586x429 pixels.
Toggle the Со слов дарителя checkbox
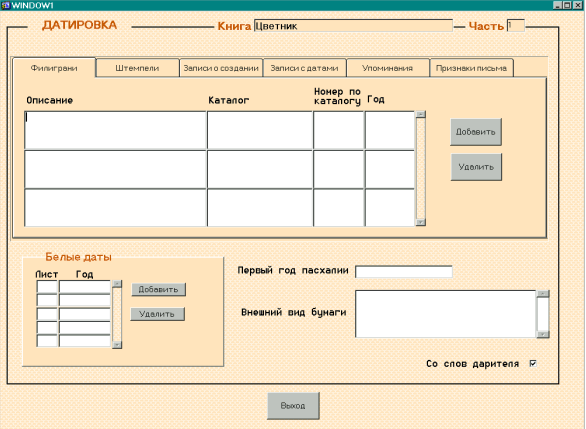coord(533,363)
